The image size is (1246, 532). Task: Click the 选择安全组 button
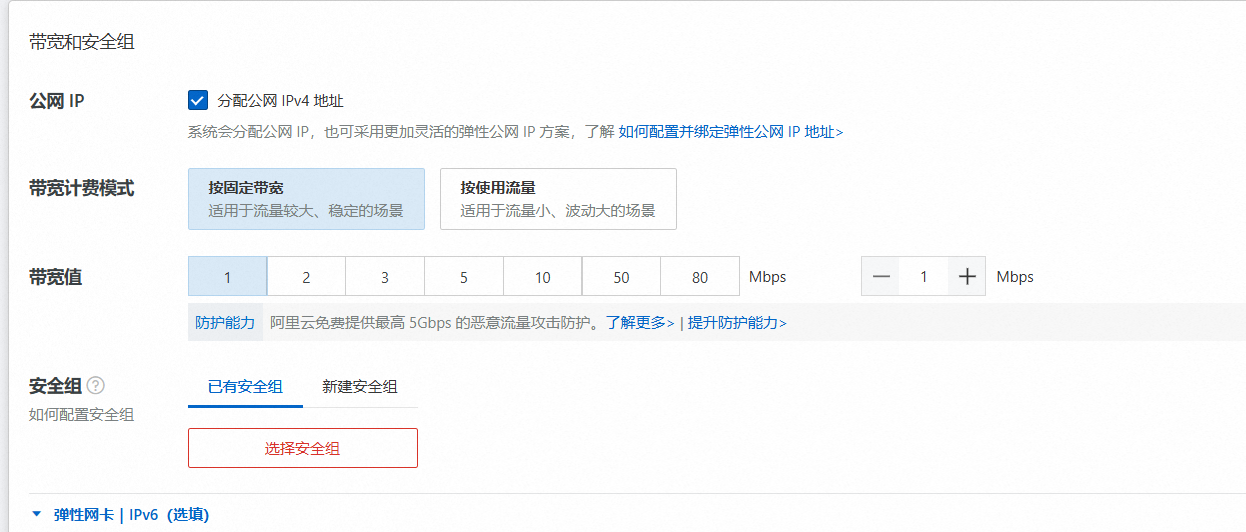click(302, 448)
